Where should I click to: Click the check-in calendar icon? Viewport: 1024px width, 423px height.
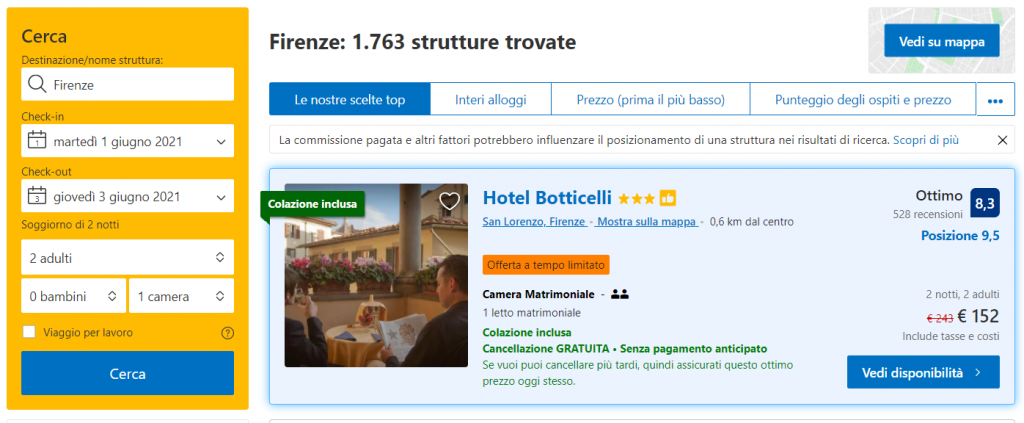pos(37,141)
